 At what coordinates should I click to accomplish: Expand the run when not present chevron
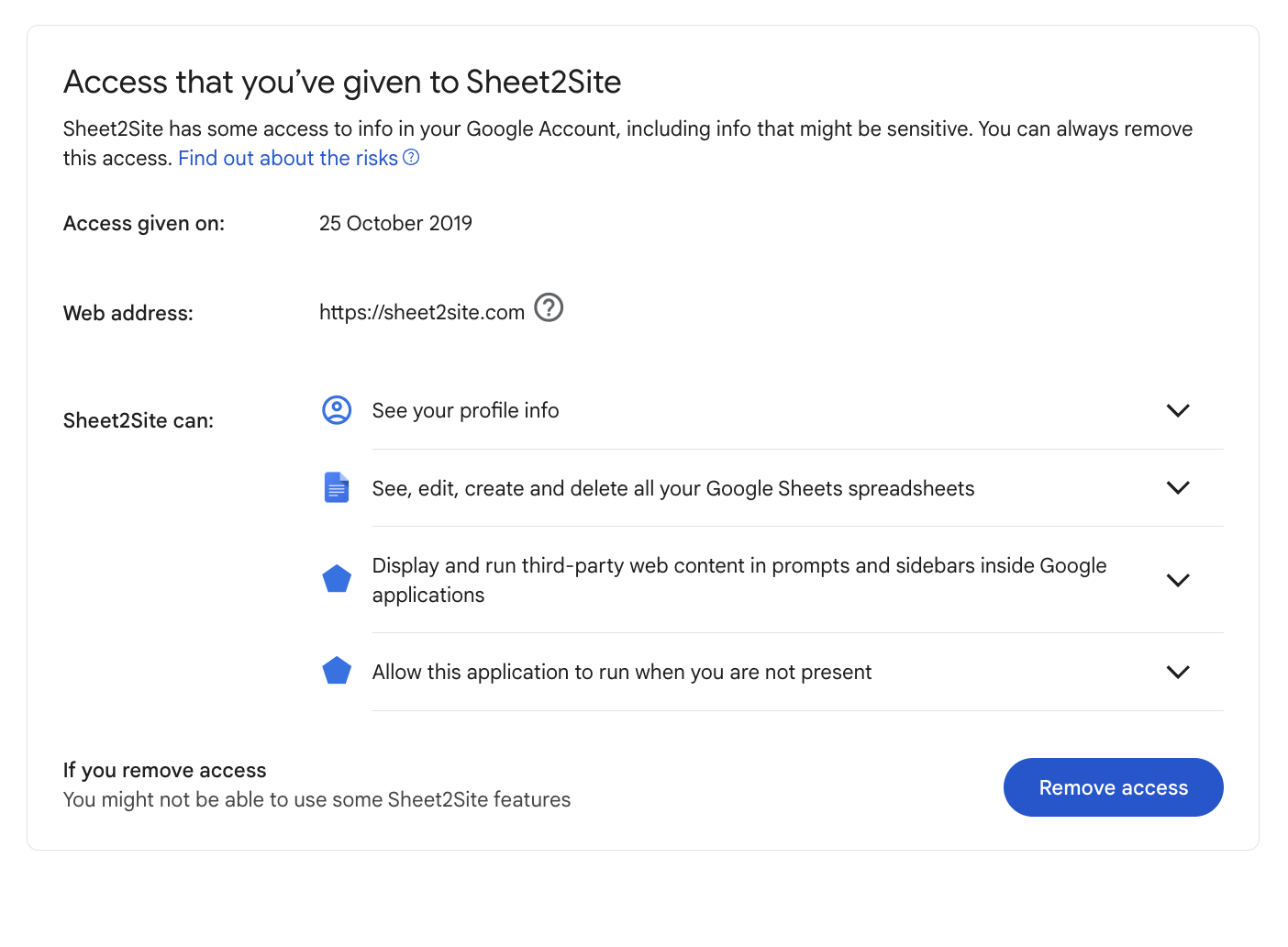(1177, 672)
